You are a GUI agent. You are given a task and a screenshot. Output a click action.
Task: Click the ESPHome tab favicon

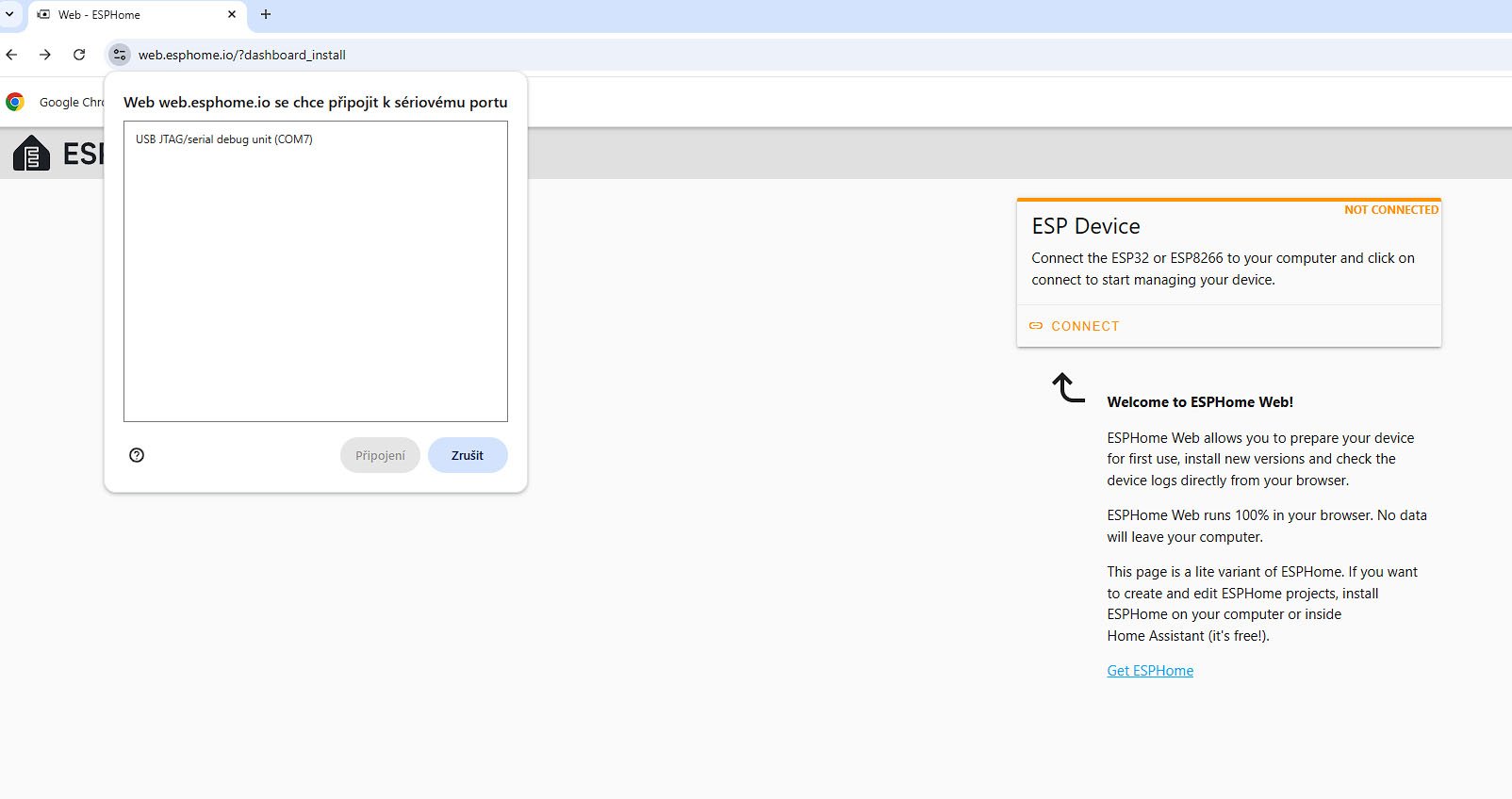(43, 14)
